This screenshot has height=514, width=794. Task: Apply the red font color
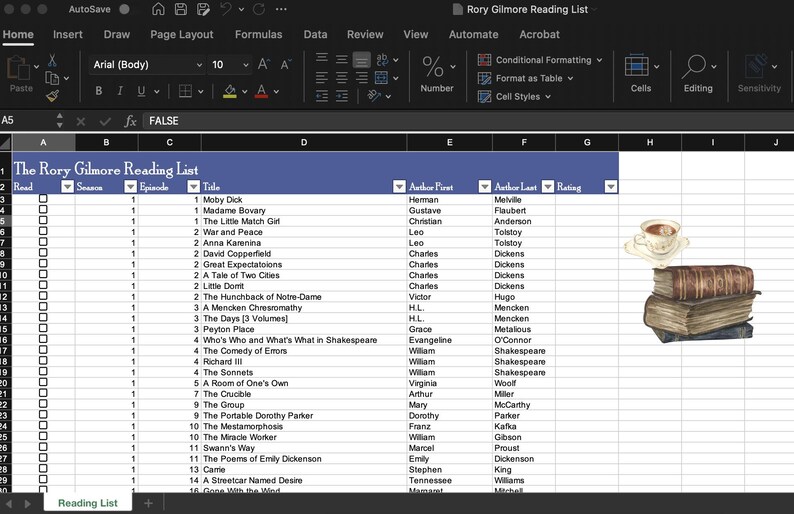tap(261, 92)
